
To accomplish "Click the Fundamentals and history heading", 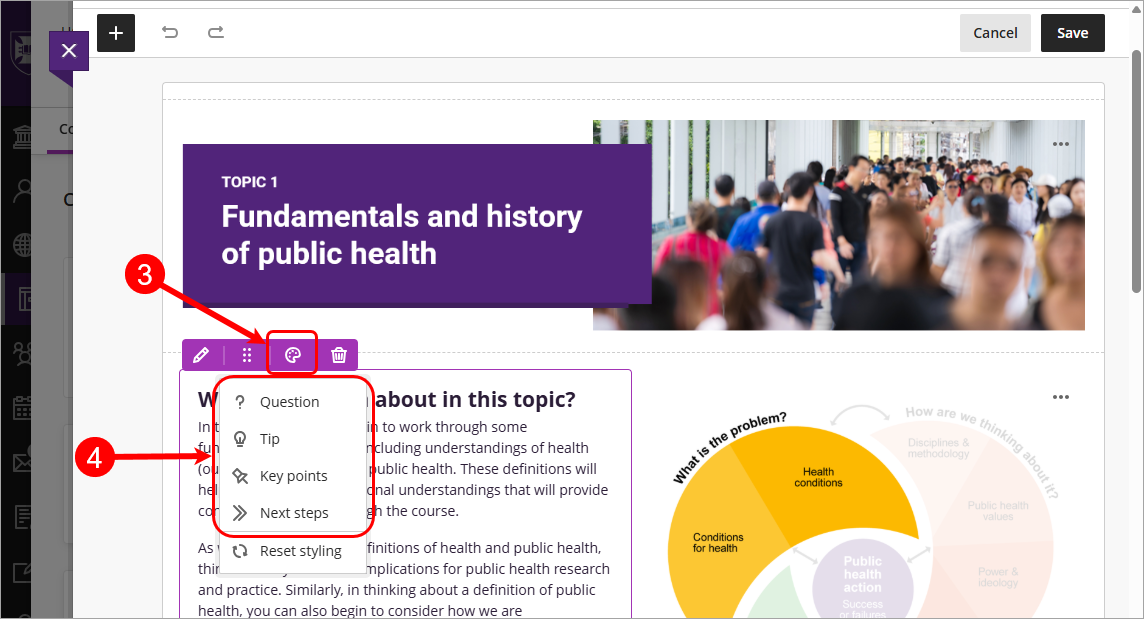I will pos(401,234).
